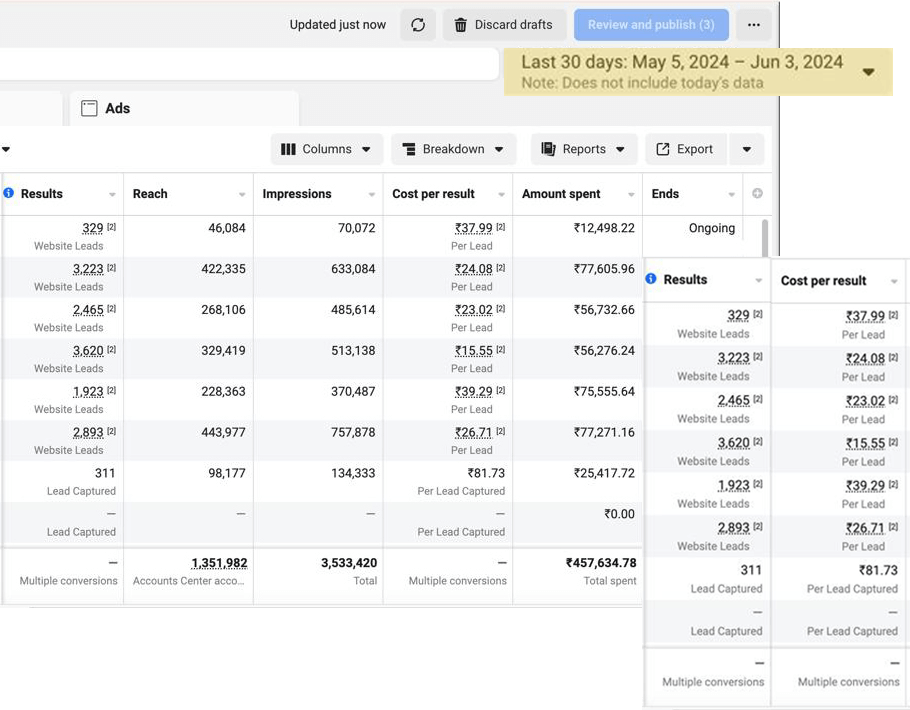Click the plus icon to add column
This screenshot has width=910, height=710.
[757, 194]
